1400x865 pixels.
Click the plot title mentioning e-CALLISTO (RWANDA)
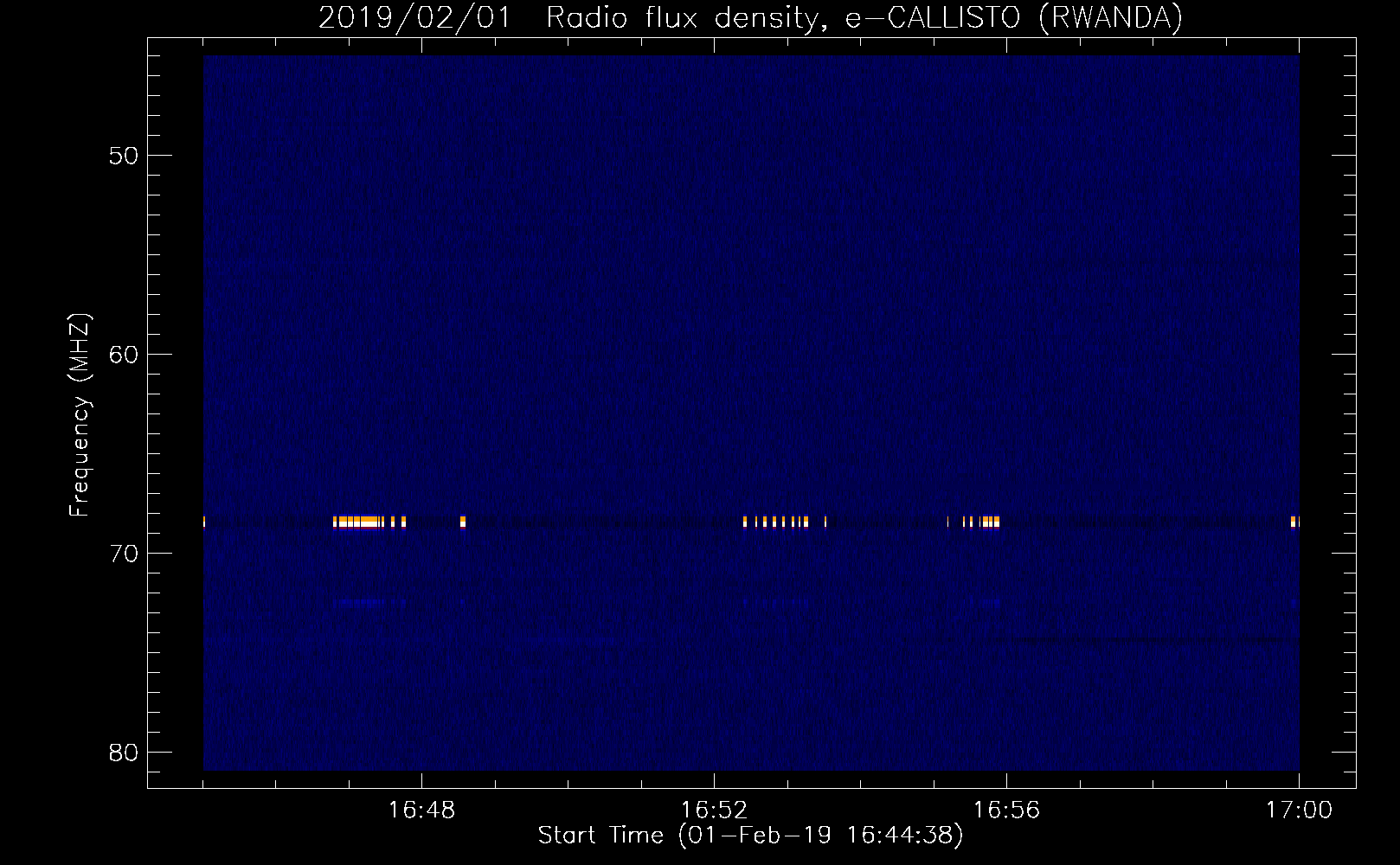[x=750, y=17]
